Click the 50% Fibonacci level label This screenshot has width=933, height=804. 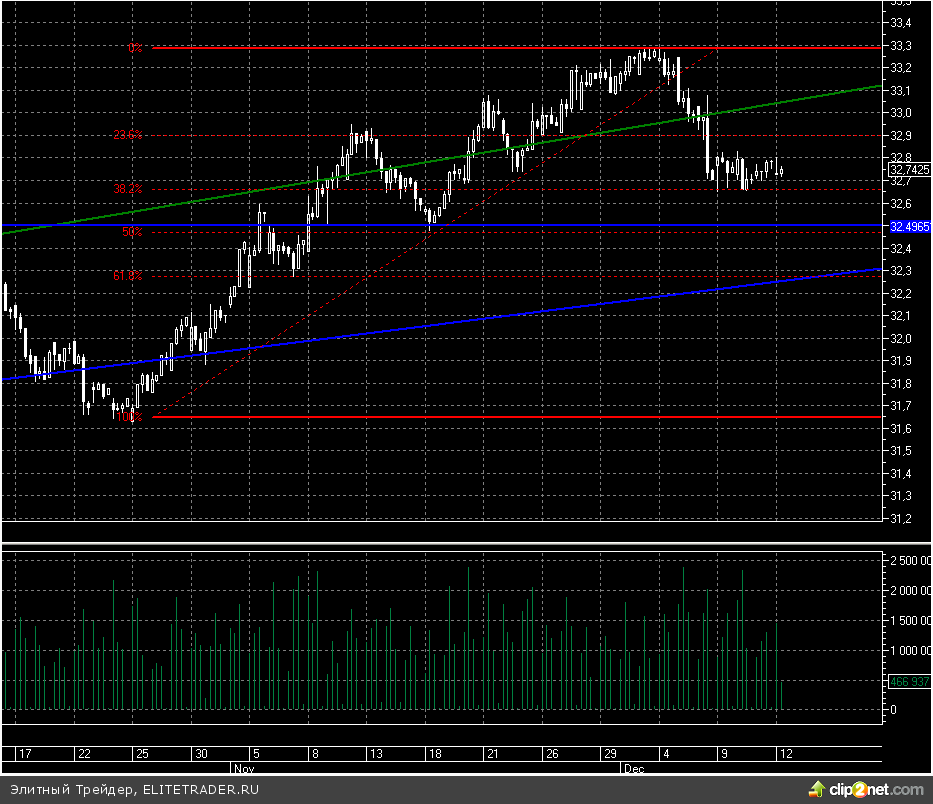[132, 232]
